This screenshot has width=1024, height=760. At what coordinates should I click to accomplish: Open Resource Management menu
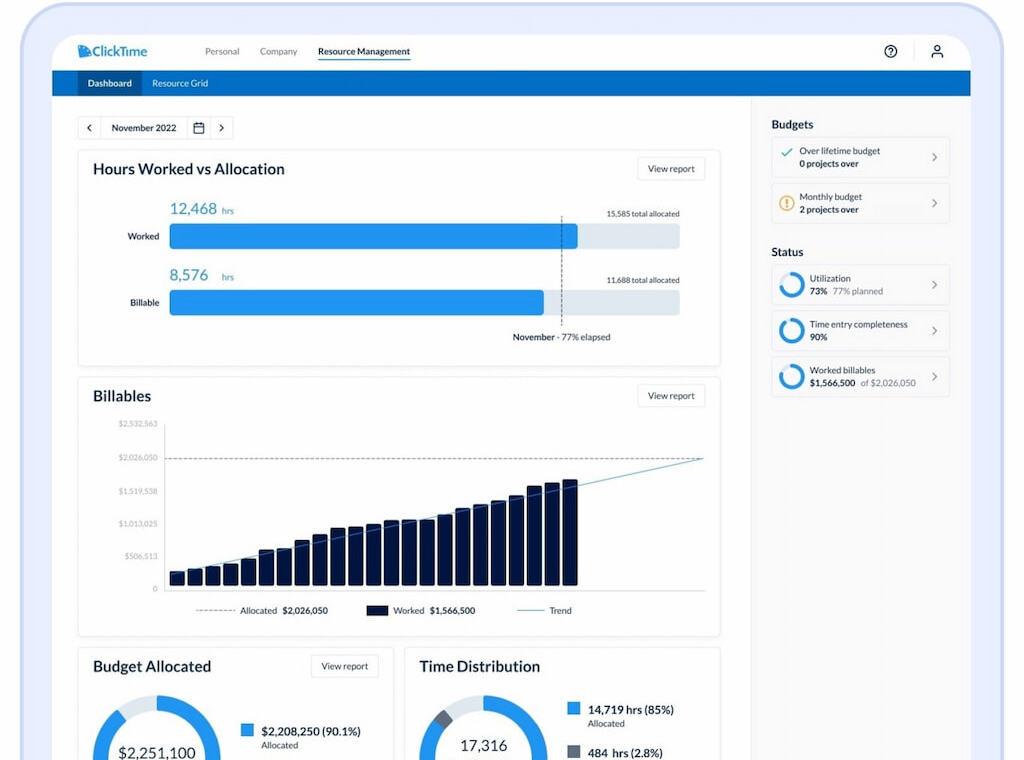click(x=364, y=52)
